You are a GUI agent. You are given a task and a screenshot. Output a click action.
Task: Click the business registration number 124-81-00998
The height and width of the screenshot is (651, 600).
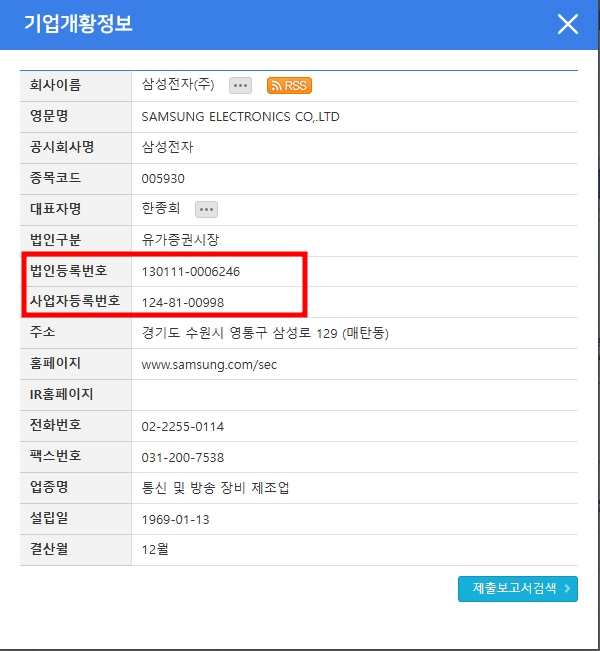point(183,302)
